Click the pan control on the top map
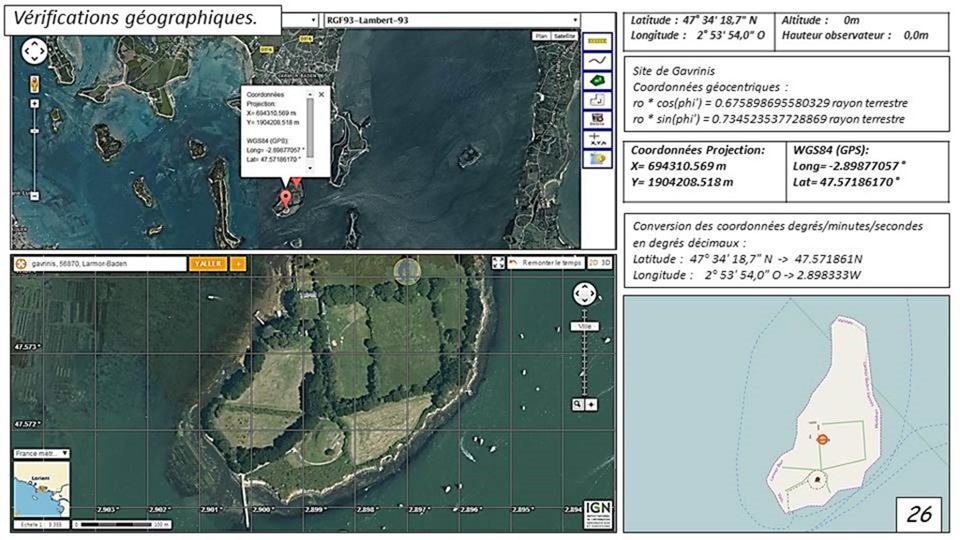This screenshot has width=960, height=540. (x=33, y=51)
